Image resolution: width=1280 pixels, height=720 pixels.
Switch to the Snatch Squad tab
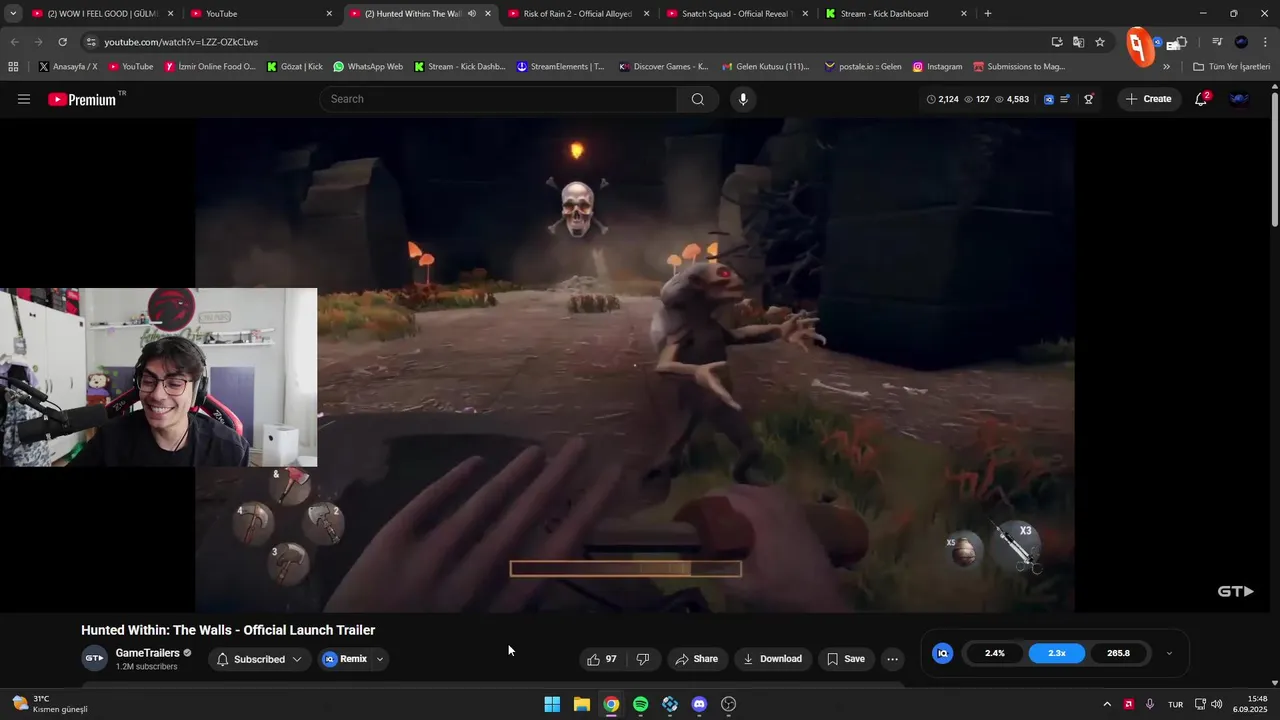(x=736, y=14)
